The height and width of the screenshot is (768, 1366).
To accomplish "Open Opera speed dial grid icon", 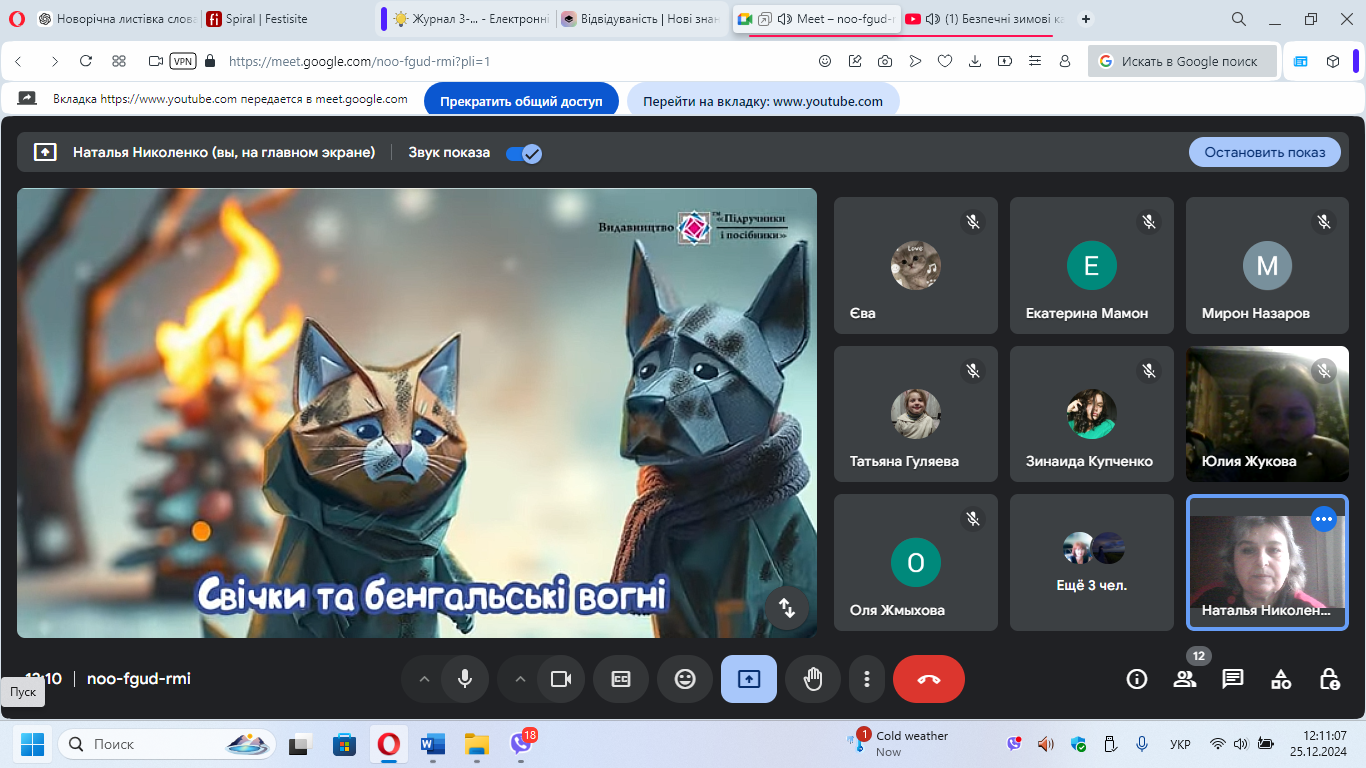I will (119, 61).
